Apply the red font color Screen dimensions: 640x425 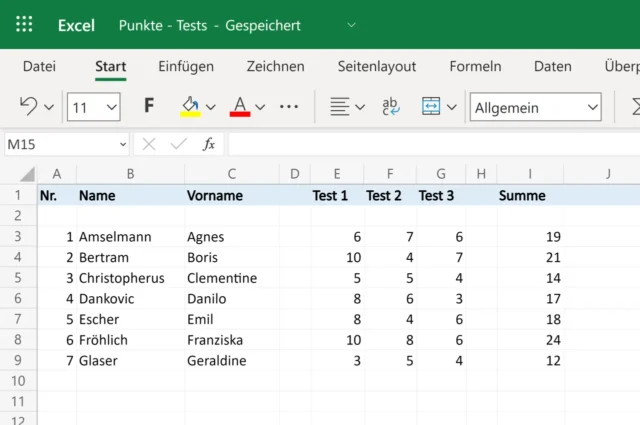(x=239, y=106)
